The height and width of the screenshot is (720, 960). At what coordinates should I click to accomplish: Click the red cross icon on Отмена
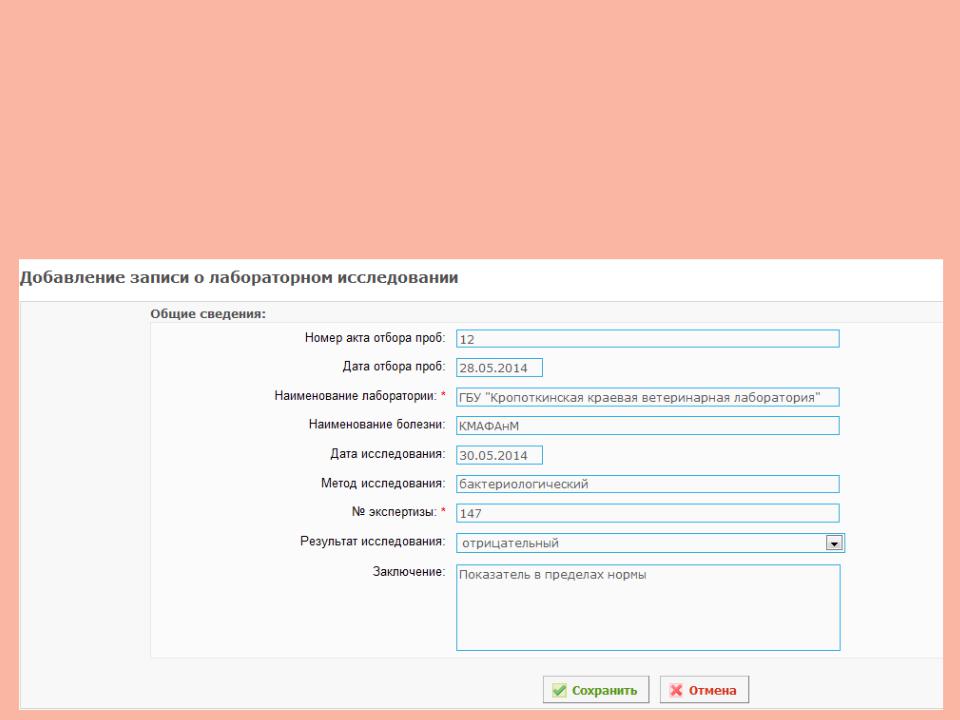point(676,691)
